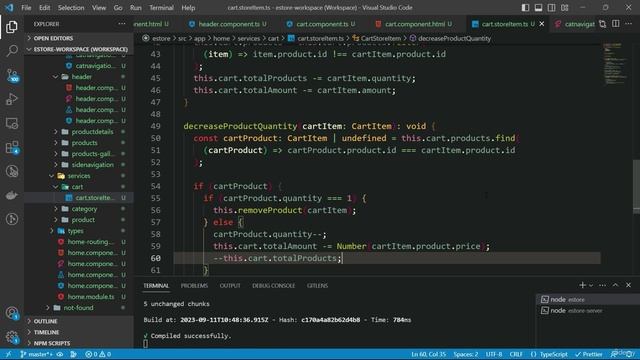The height and width of the screenshot is (360, 640).
Task: Toggle primary side bar layout icon
Action: point(525,8)
